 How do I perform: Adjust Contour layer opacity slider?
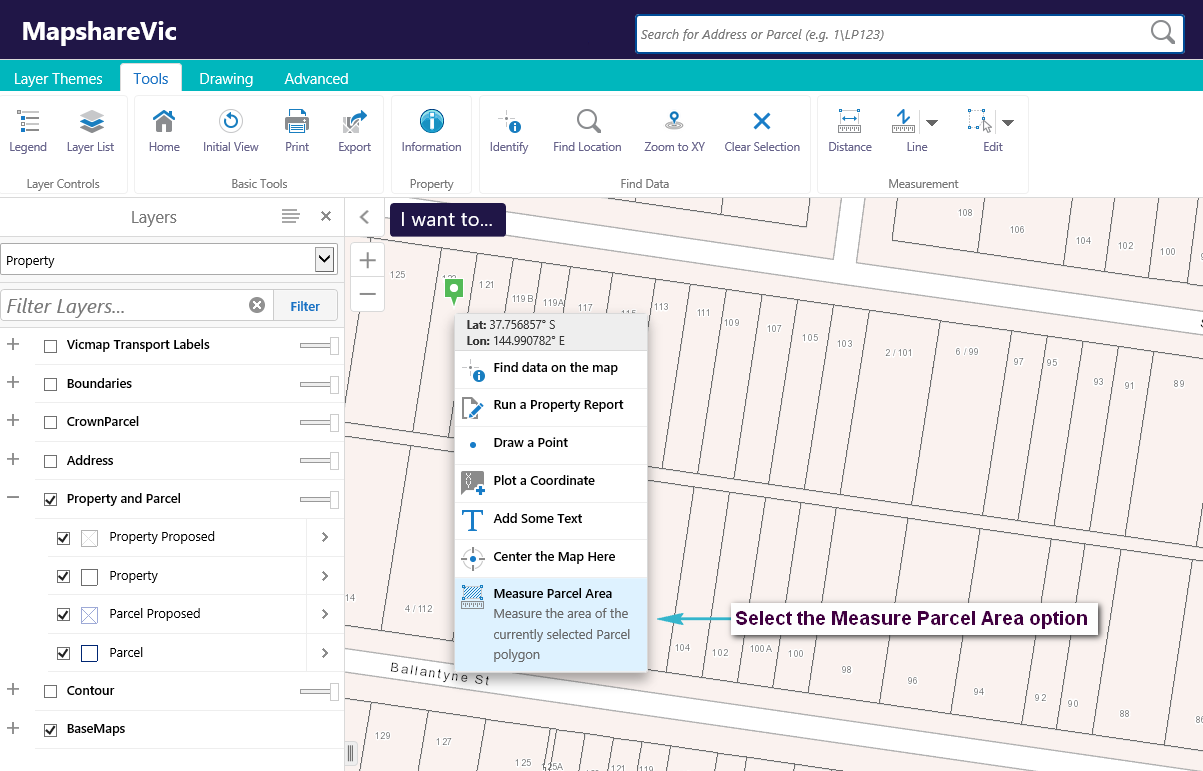tap(320, 692)
